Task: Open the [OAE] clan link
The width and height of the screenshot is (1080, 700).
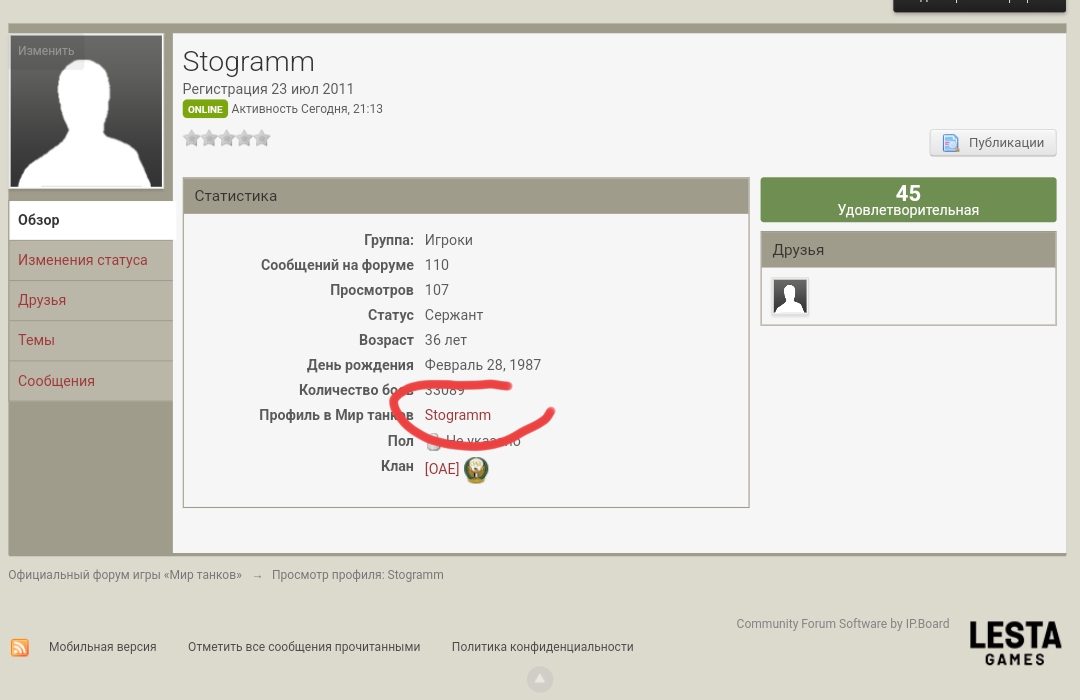Action: pos(442,469)
